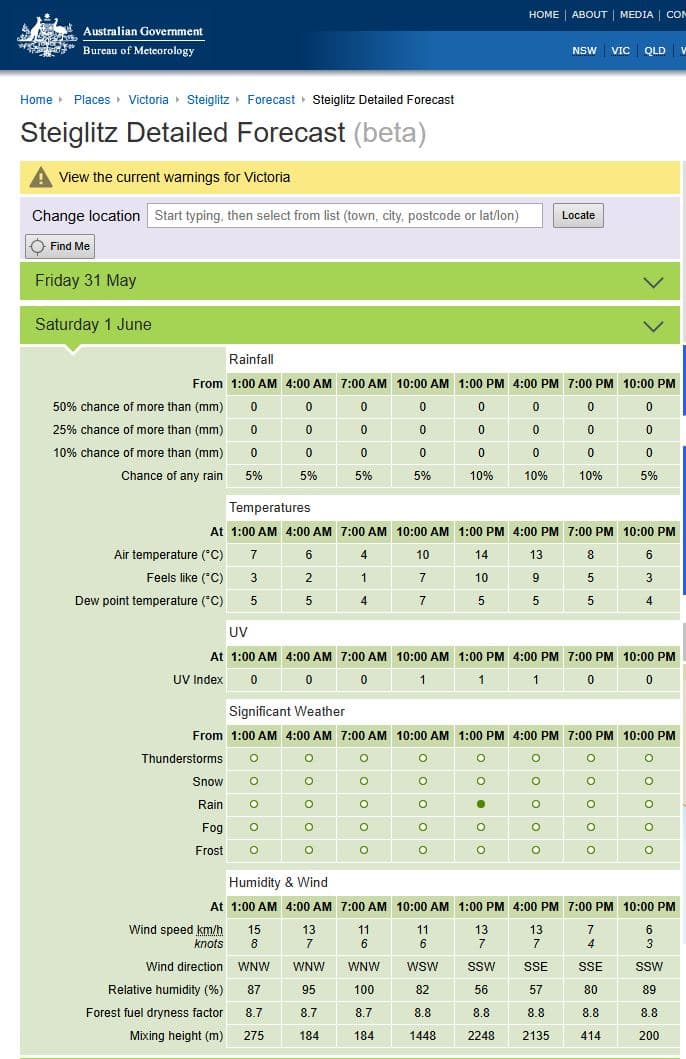View the current warnings for Victoria
The image size is (686, 1059).
click(x=174, y=177)
